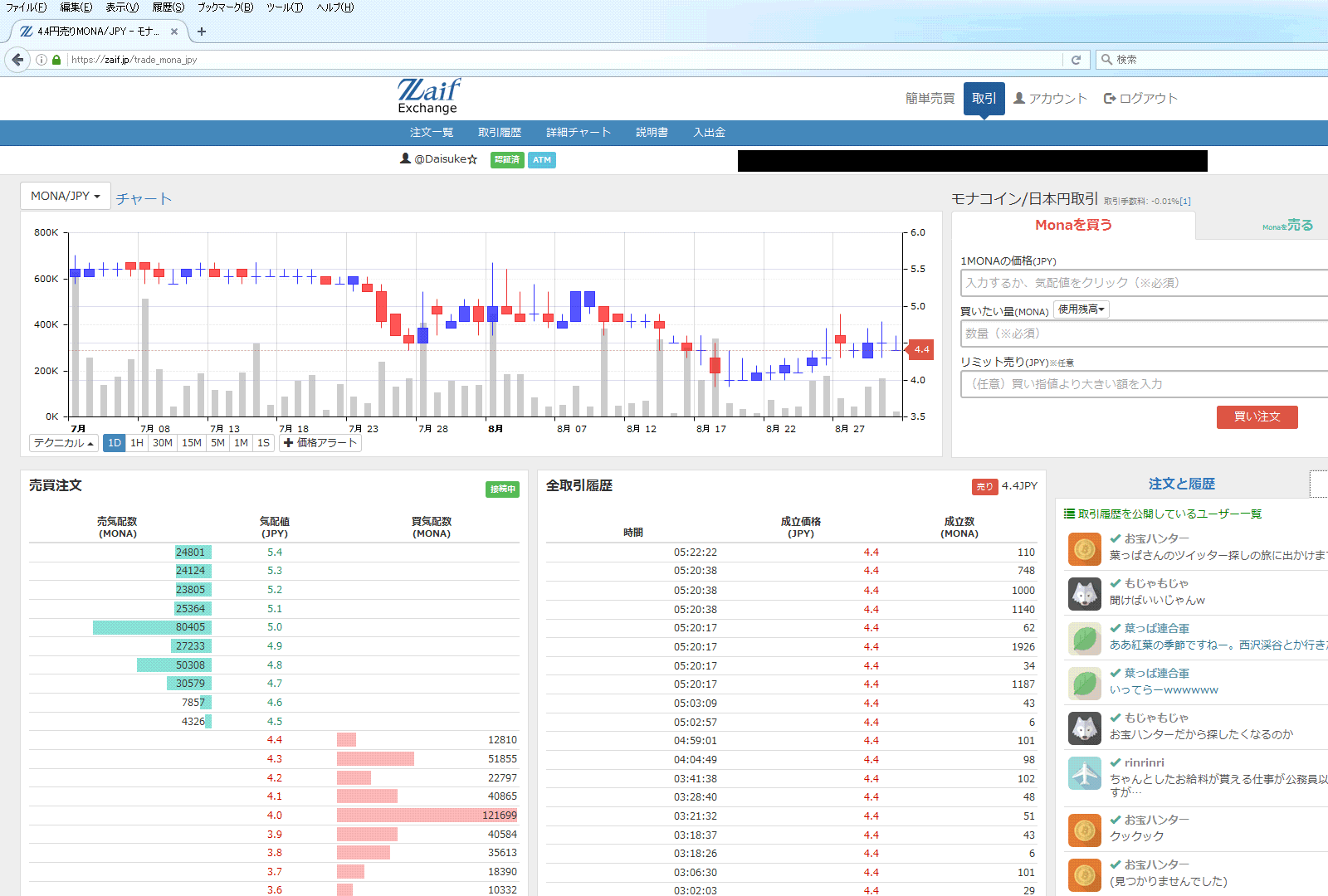Select the 15M chart interval
This screenshot has width=1328, height=896.
tap(192, 443)
